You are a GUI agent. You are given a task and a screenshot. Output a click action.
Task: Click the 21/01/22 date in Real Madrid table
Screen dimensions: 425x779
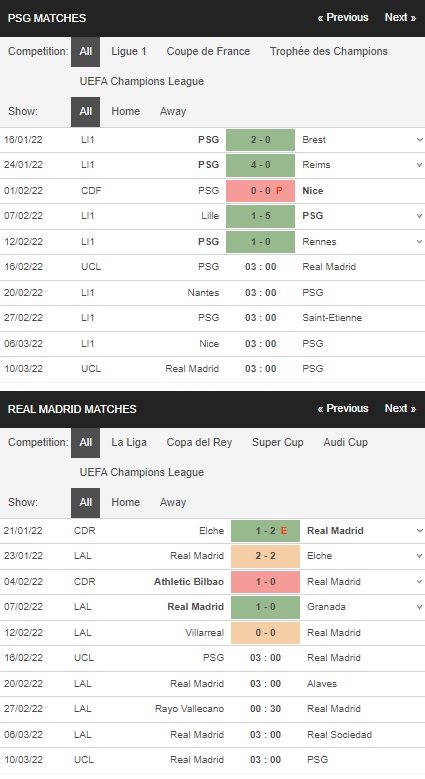pos(23,531)
